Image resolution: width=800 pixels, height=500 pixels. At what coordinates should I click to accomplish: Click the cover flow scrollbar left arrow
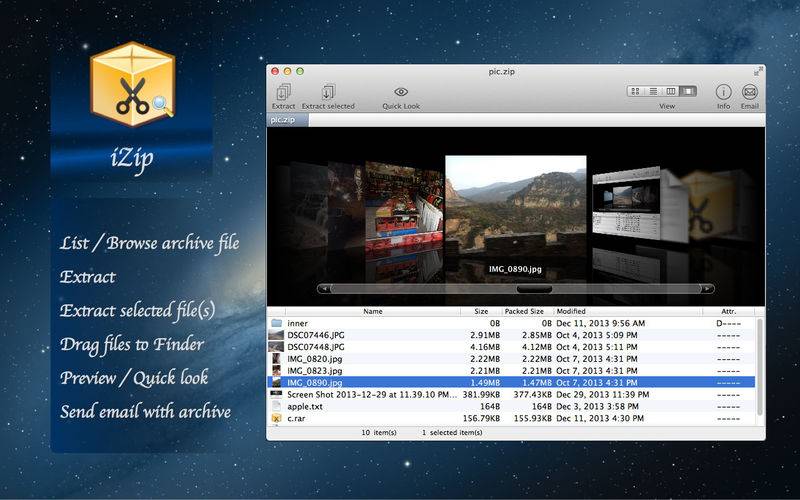(324, 289)
